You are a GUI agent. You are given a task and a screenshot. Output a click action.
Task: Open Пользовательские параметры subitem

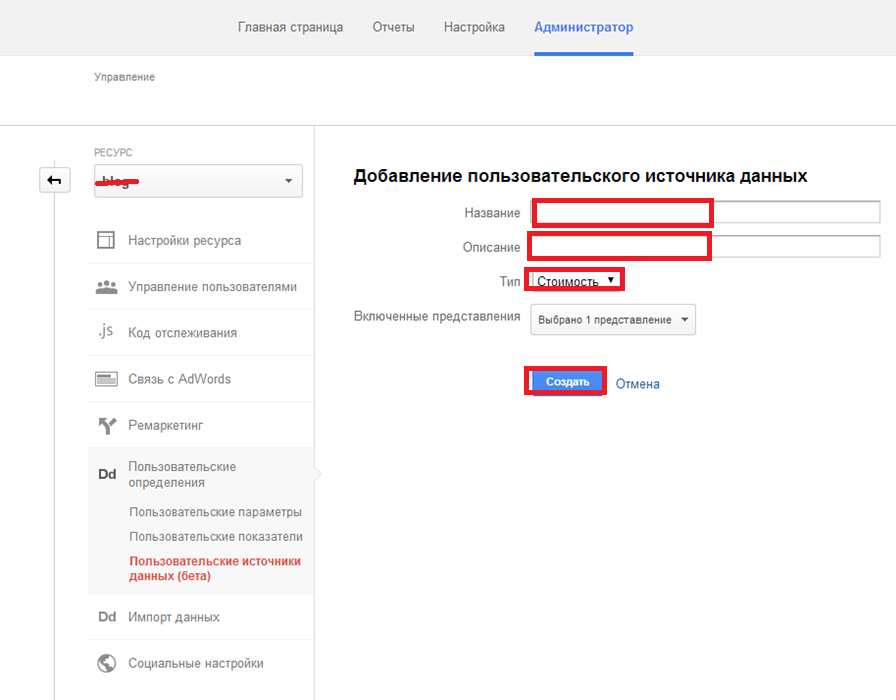215,512
